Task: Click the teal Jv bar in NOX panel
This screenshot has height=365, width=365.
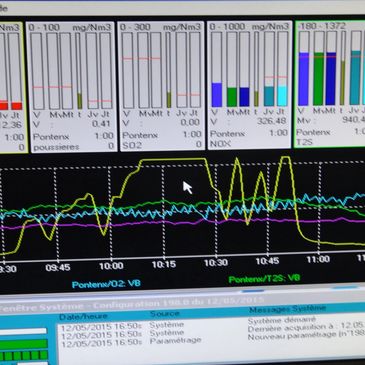Action: pyautogui.click(x=269, y=96)
